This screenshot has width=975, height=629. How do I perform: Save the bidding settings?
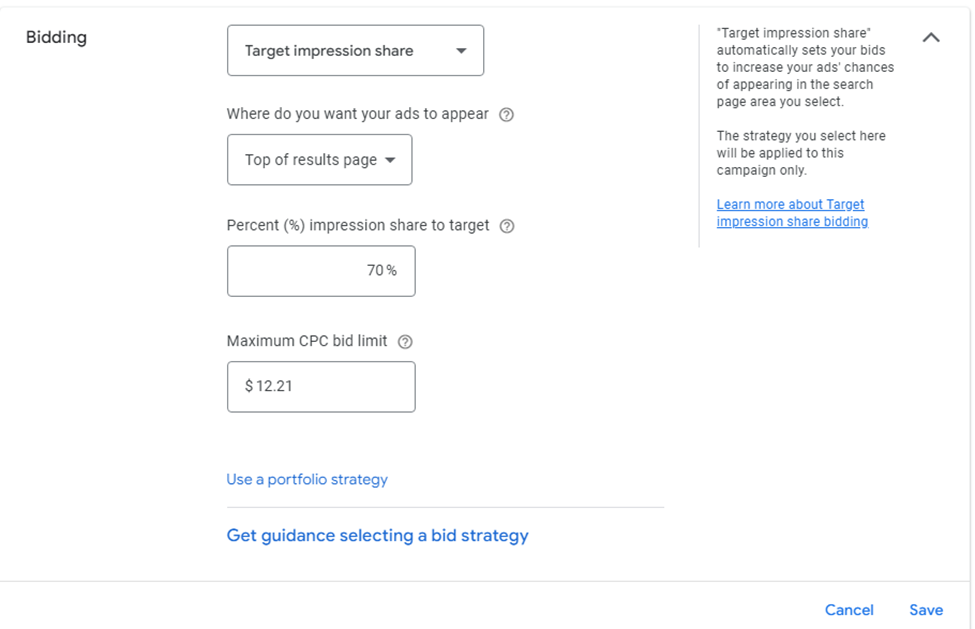pyautogui.click(x=925, y=609)
